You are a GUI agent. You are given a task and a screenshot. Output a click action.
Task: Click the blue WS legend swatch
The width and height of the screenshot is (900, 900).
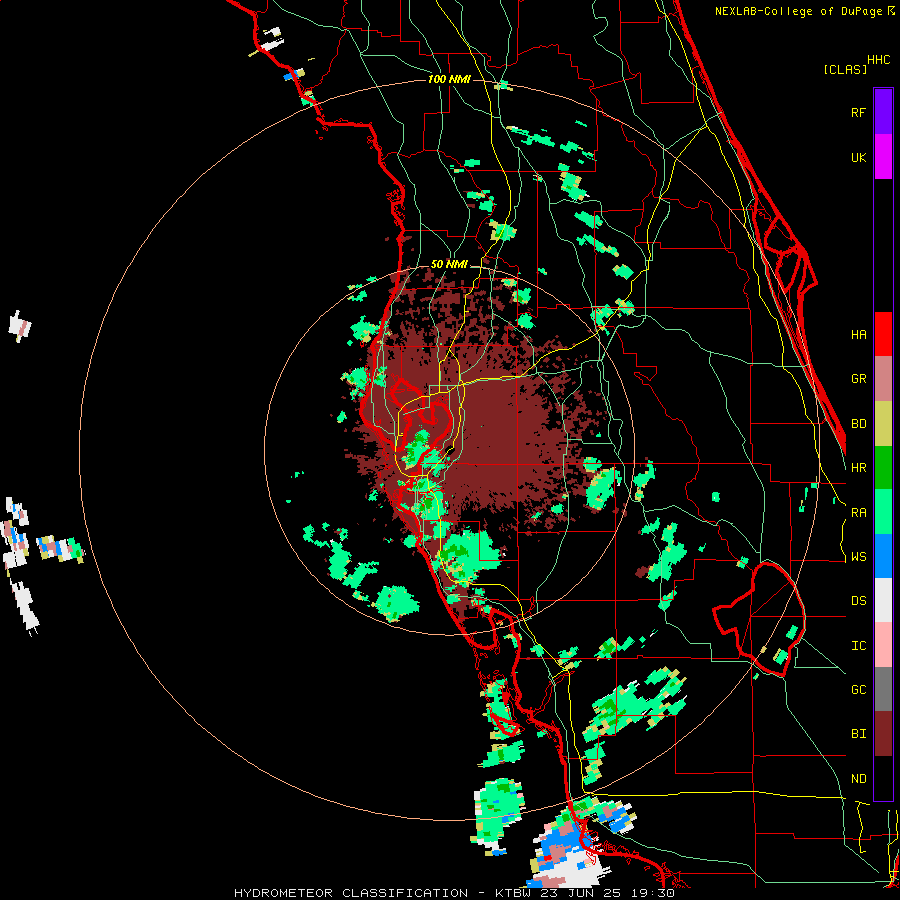(x=883, y=556)
